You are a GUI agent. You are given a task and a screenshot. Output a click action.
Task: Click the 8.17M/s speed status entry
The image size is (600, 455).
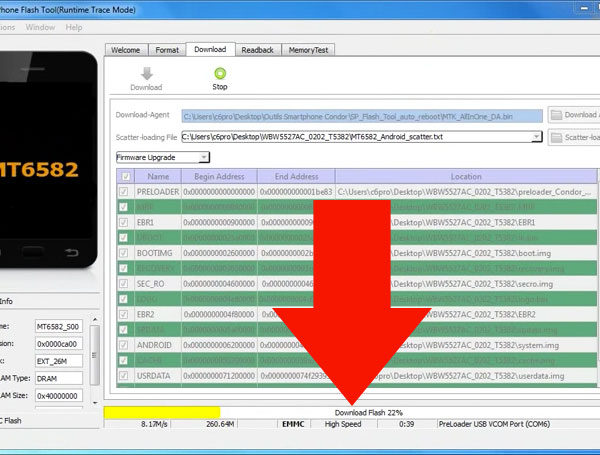point(154,424)
